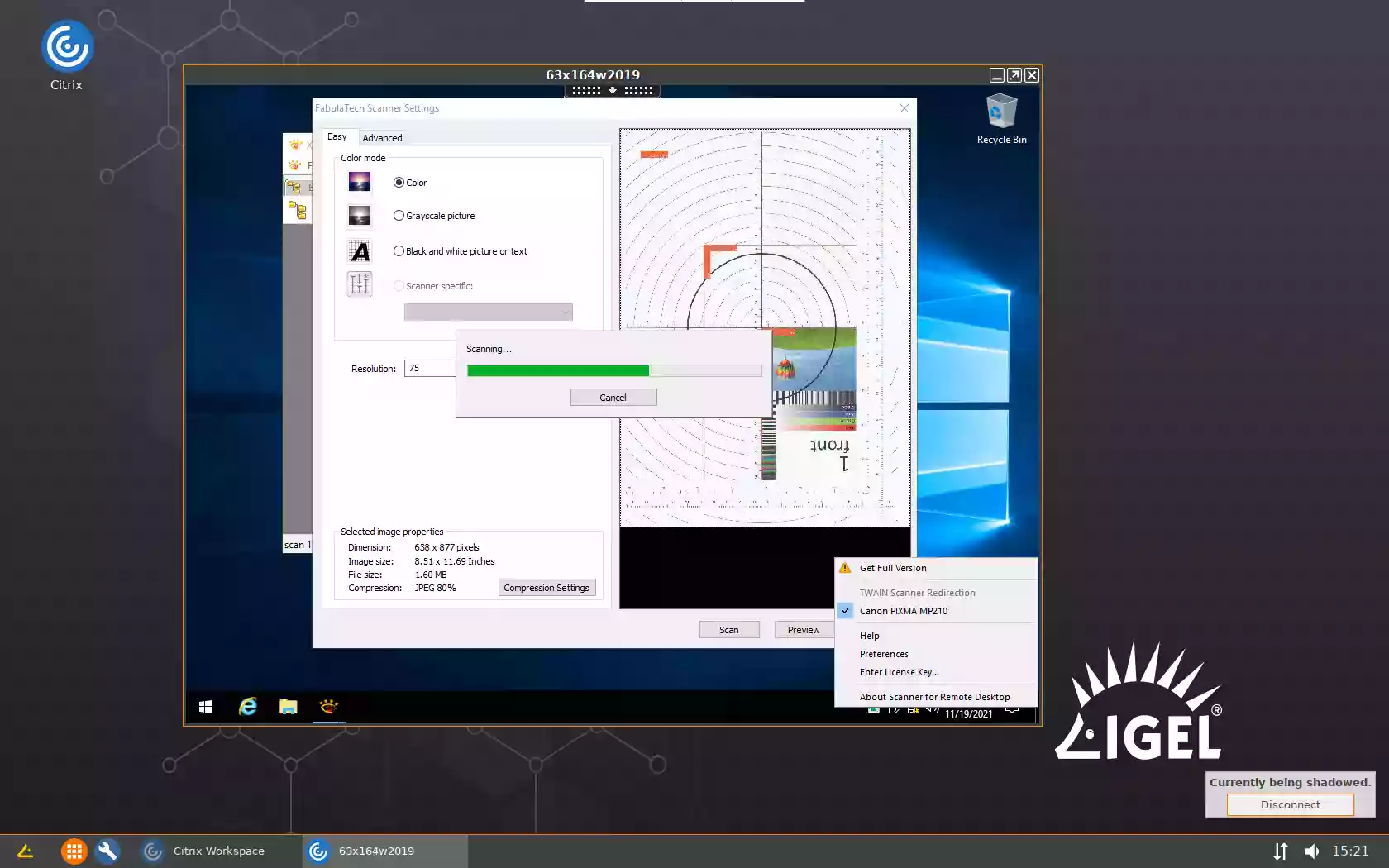The height and width of the screenshot is (868, 1389).
Task: Click the Citrix session toolbar handle at the top
Action: click(x=613, y=90)
